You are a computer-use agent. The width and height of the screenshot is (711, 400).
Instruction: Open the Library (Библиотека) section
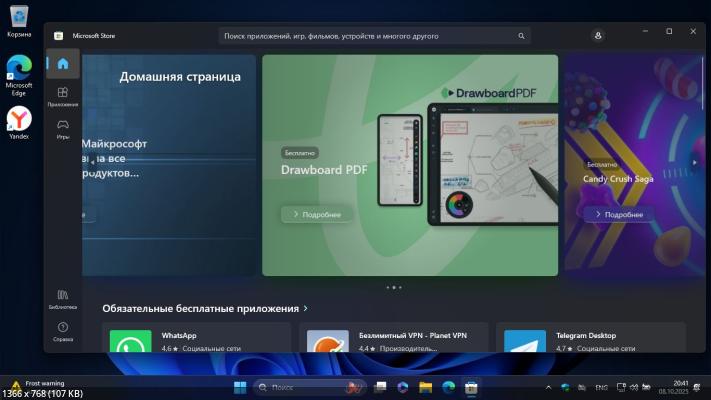pos(63,298)
